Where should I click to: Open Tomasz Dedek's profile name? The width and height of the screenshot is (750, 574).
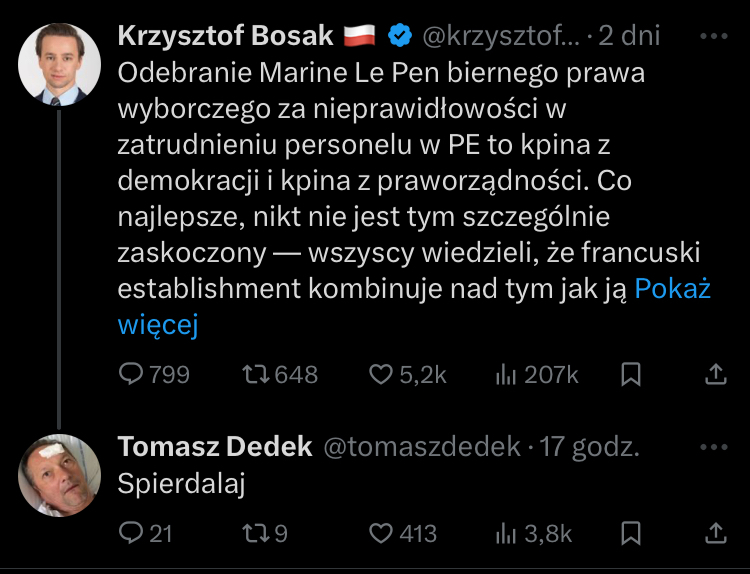[215, 446]
